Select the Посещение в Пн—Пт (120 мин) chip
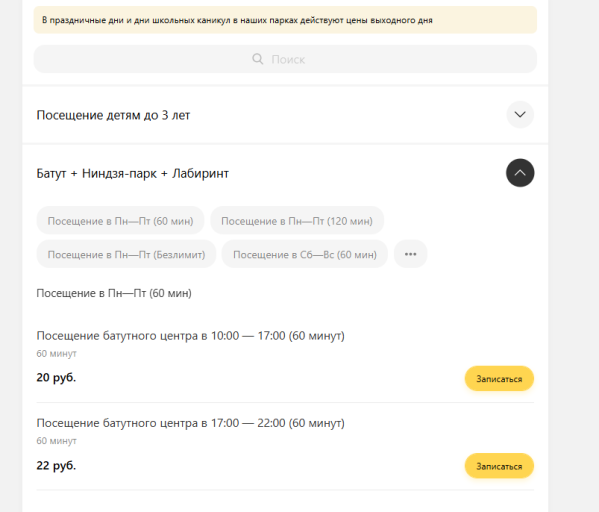The height and width of the screenshot is (512, 599). pos(297,220)
